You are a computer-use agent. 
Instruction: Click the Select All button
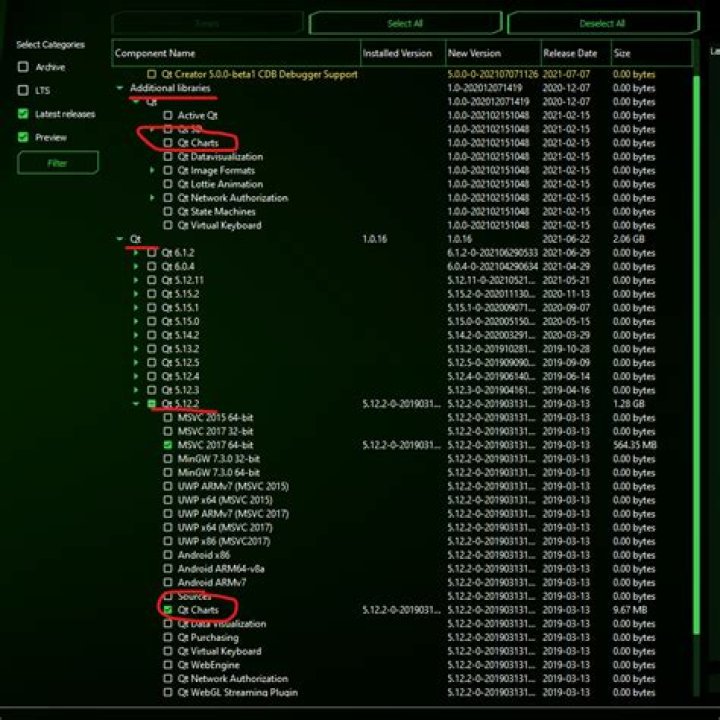point(405,23)
